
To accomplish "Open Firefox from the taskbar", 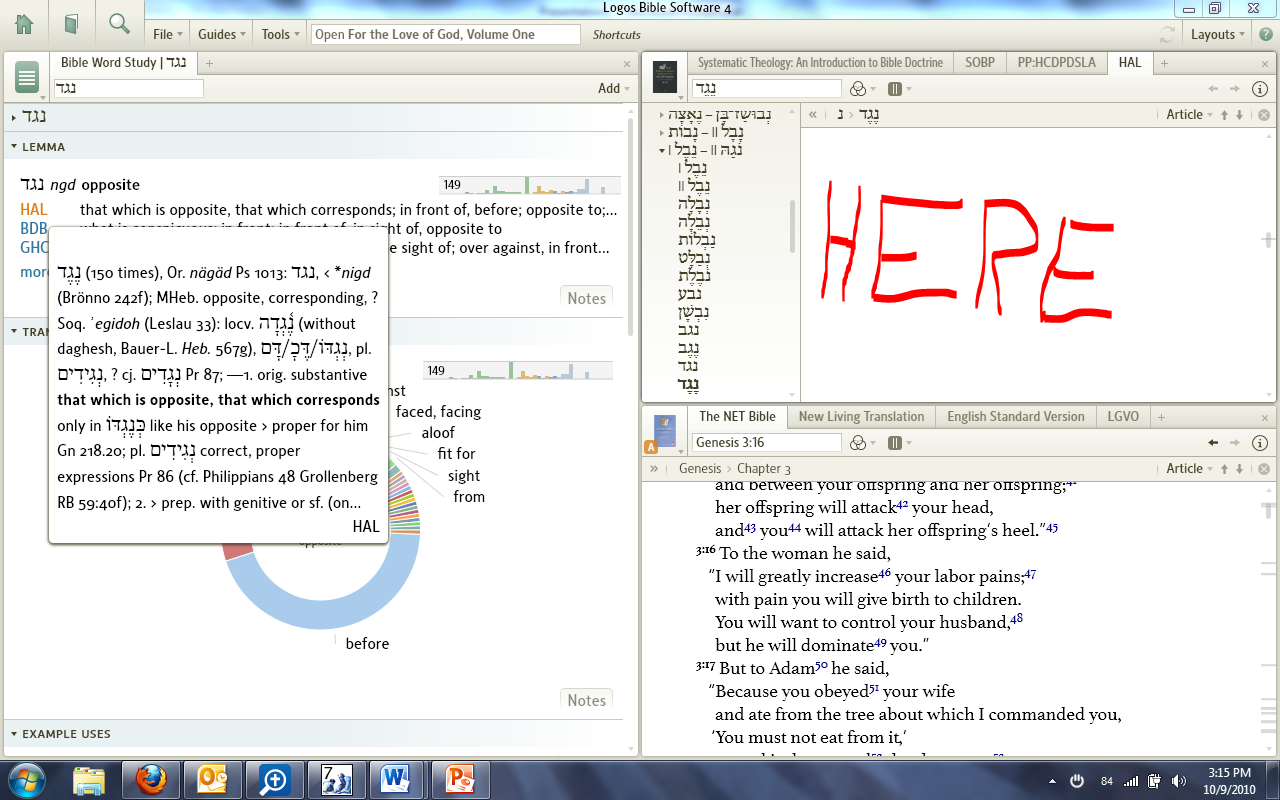I will [150, 779].
